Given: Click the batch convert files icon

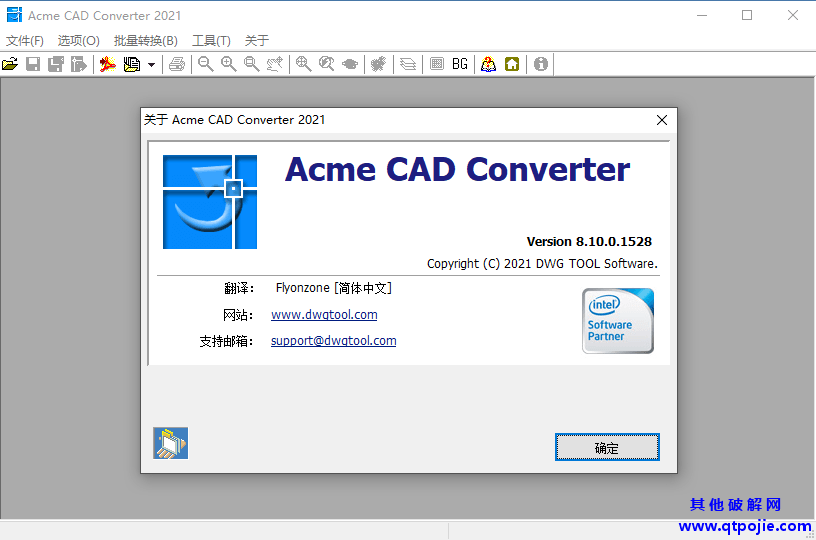Looking at the screenshot, I should coord(132,64).
